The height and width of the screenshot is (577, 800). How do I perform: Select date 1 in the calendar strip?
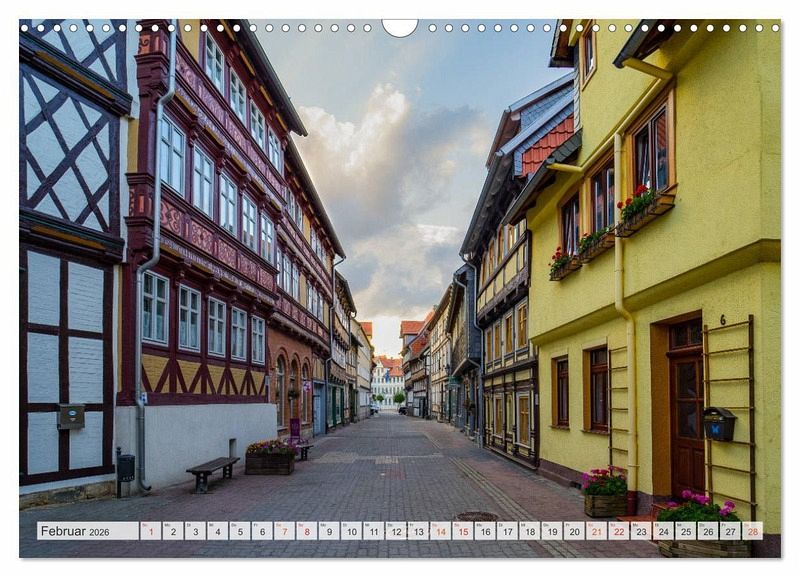(151, 531)
